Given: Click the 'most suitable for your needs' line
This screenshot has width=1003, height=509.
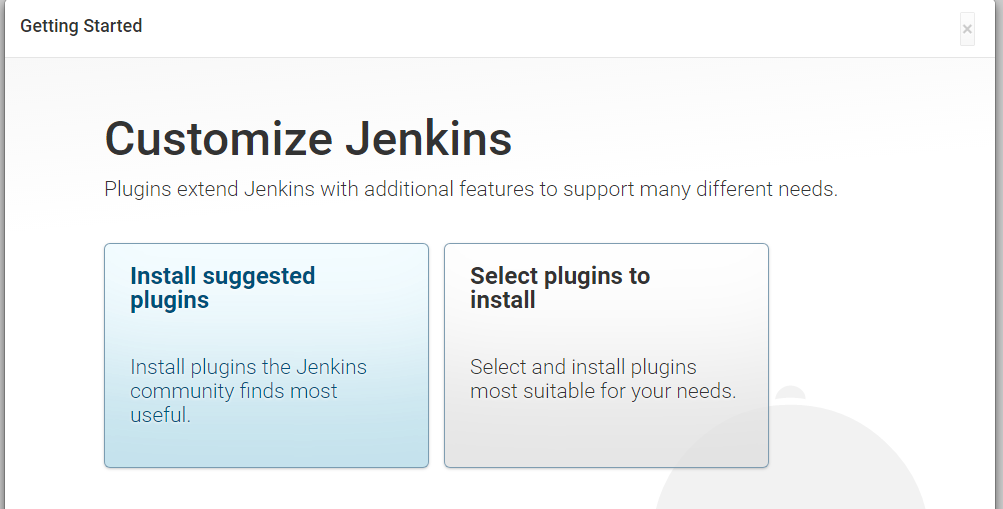Looking at the screenshot, I should pyautogui.click(x=603, y=391).
